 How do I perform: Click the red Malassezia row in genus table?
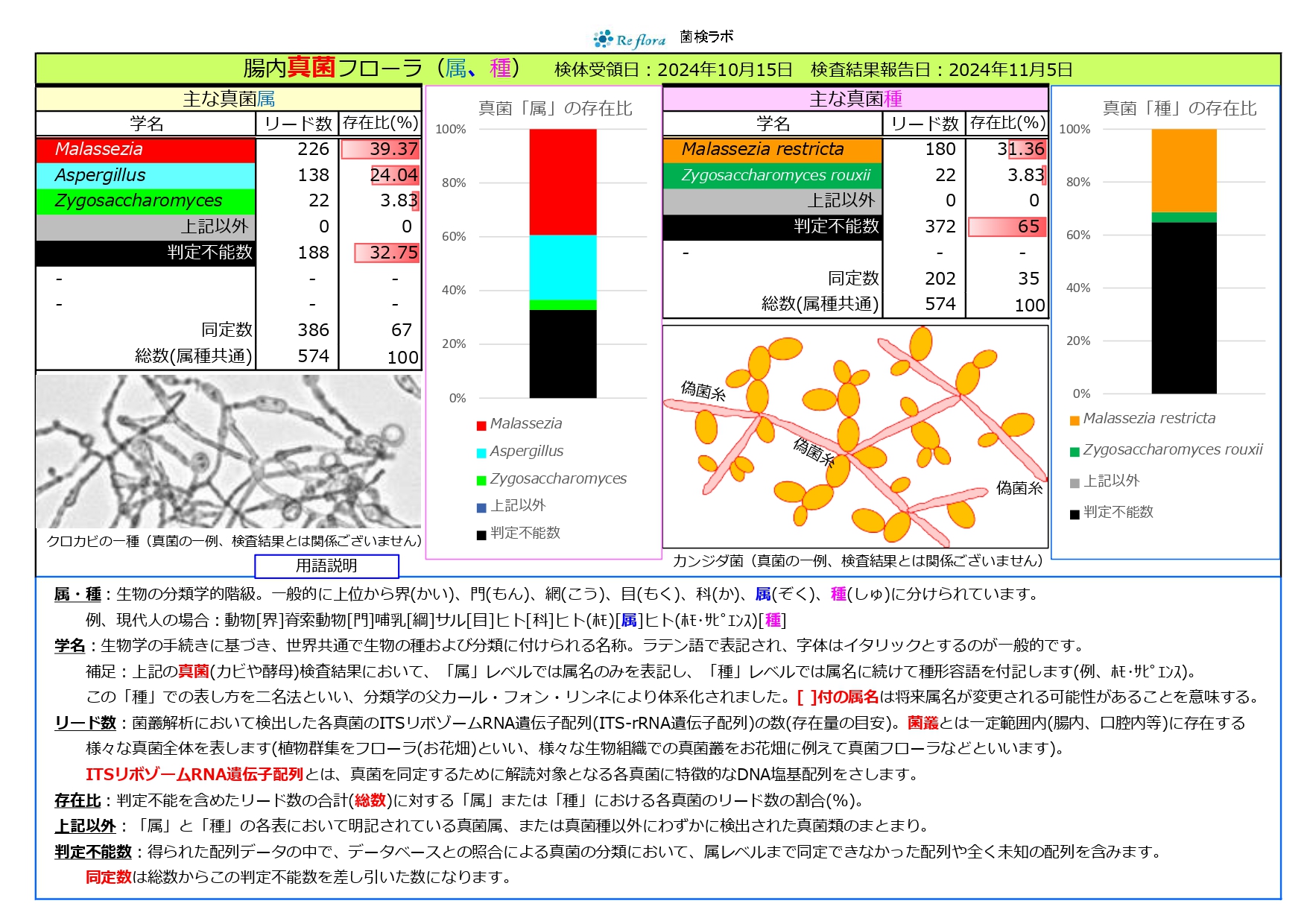click(x=146, y=149)
